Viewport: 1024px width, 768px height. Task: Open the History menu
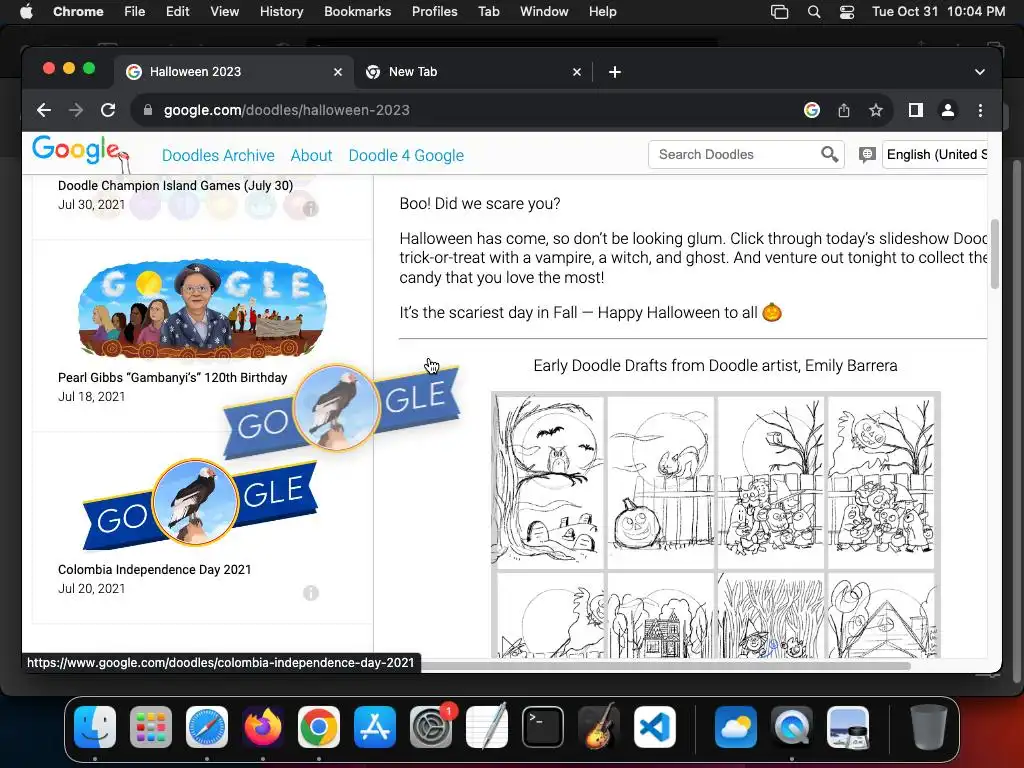281,12
